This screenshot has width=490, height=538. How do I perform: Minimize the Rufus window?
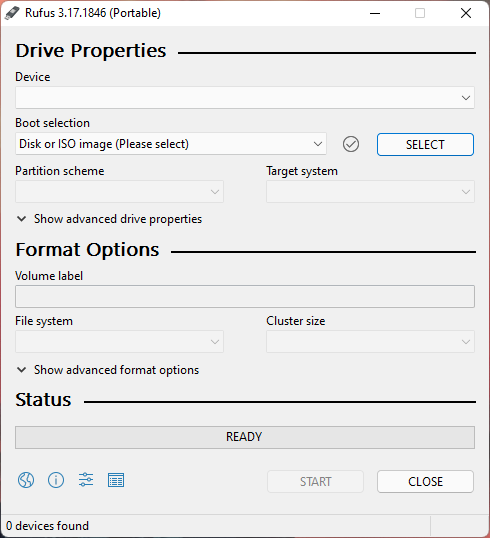tap(375, 13)
